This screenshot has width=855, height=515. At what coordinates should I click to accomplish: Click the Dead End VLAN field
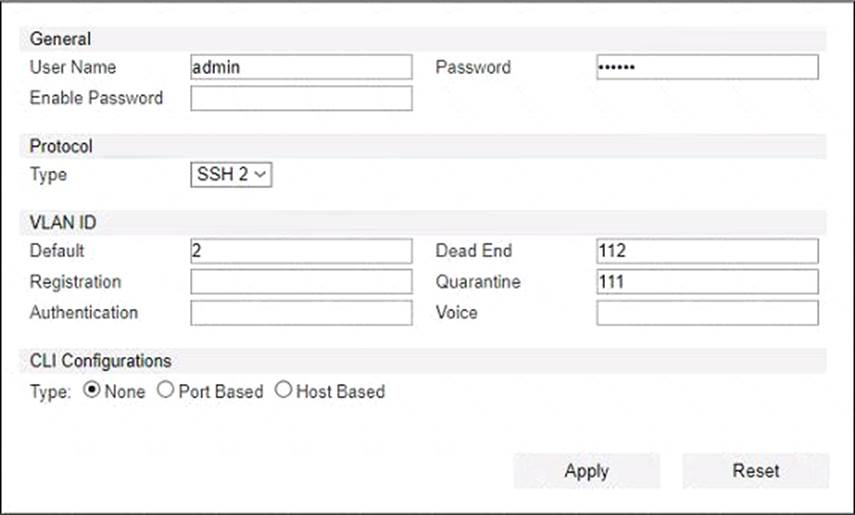[707, 251]
